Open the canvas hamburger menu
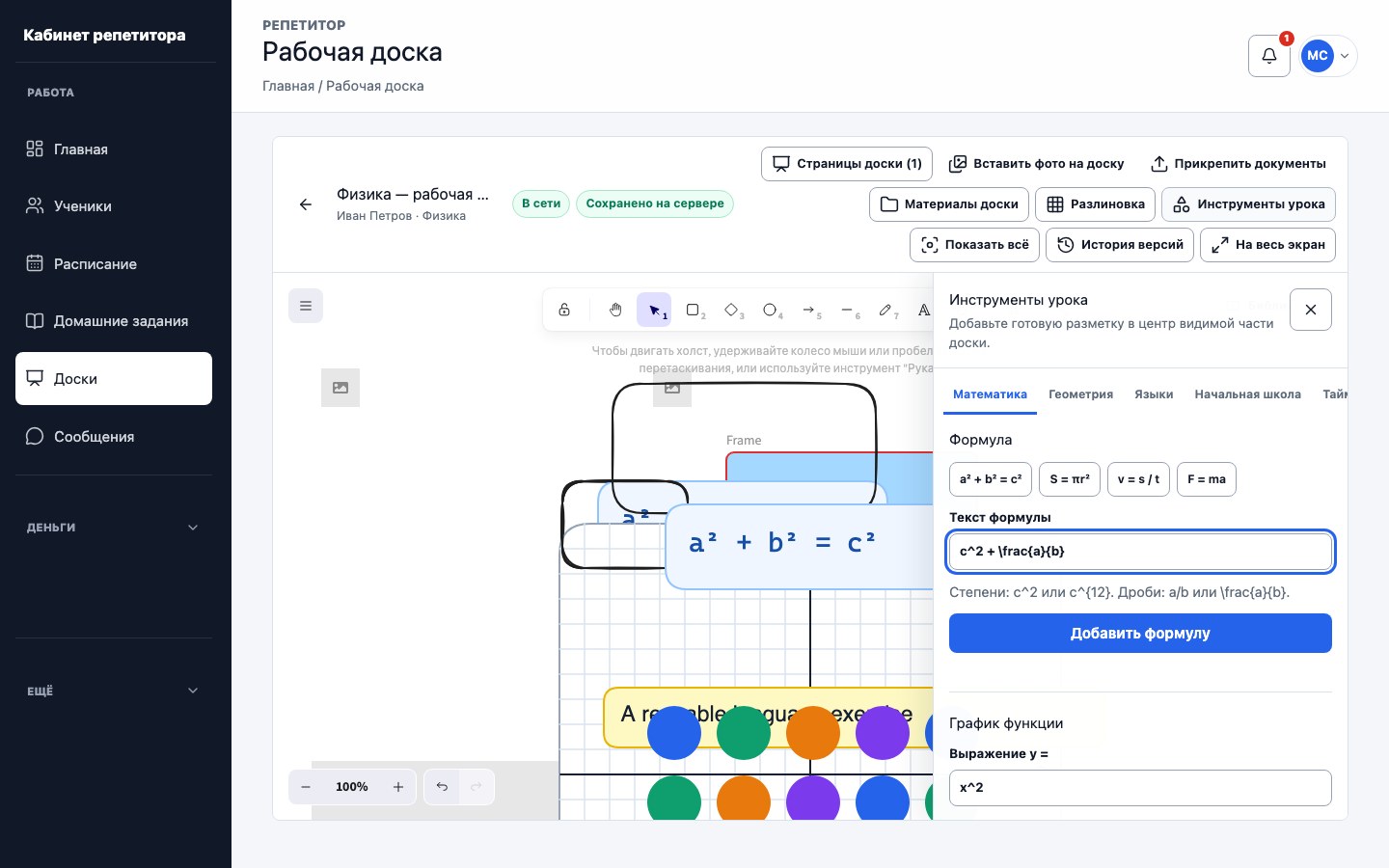1389x868 pixels. pos(306,306)
